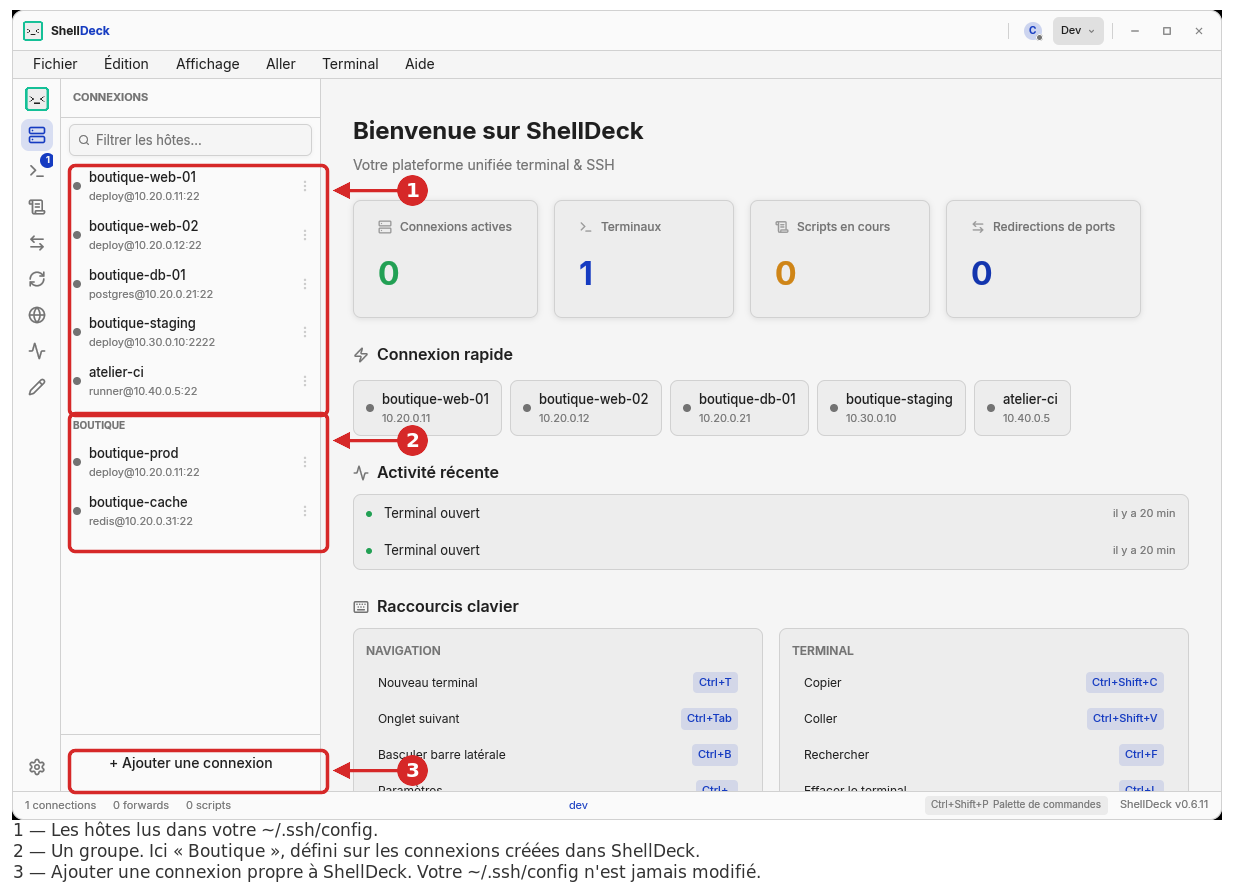Viewport: 1234px width, 894px height.
Task: Open the Affichage menu
Action: tap(208, 64)
